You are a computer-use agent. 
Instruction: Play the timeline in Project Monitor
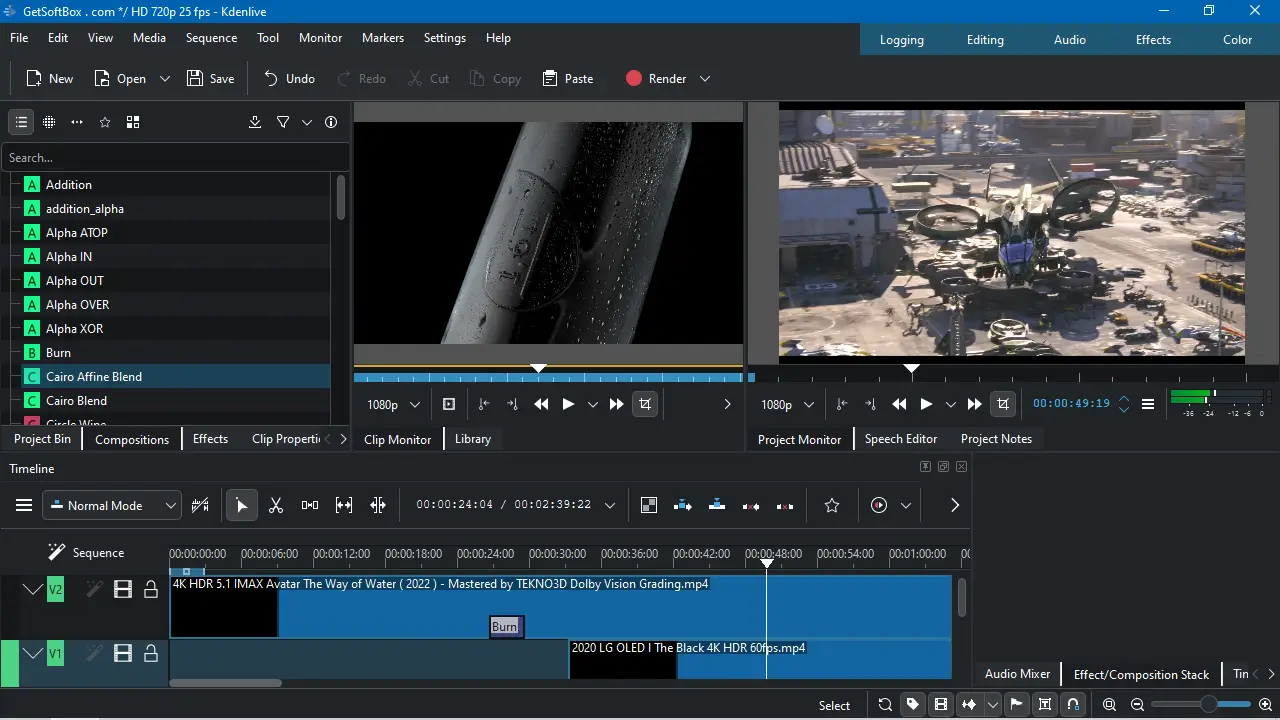[x=926, y=404]
